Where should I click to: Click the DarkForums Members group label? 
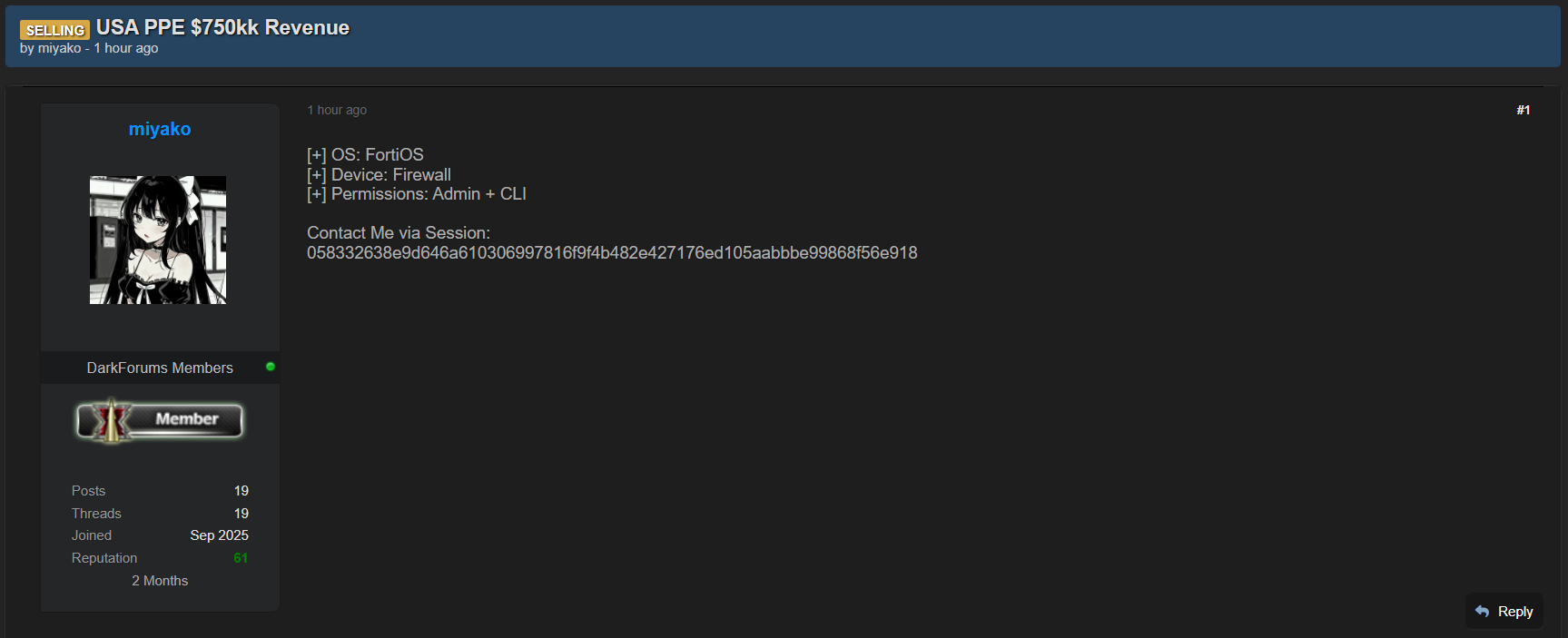point(160,368)
